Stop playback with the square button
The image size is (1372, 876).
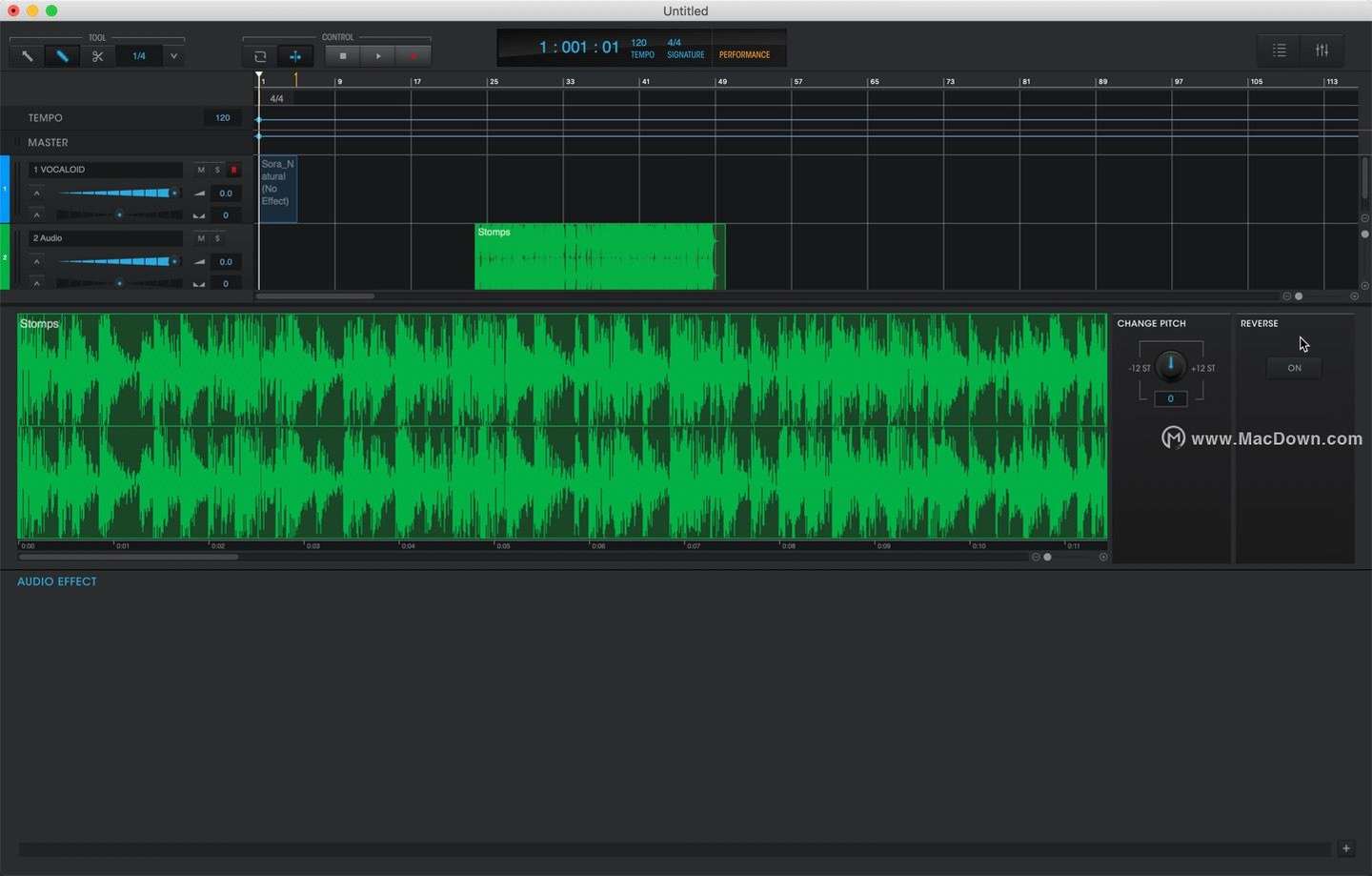coord(343,56)
